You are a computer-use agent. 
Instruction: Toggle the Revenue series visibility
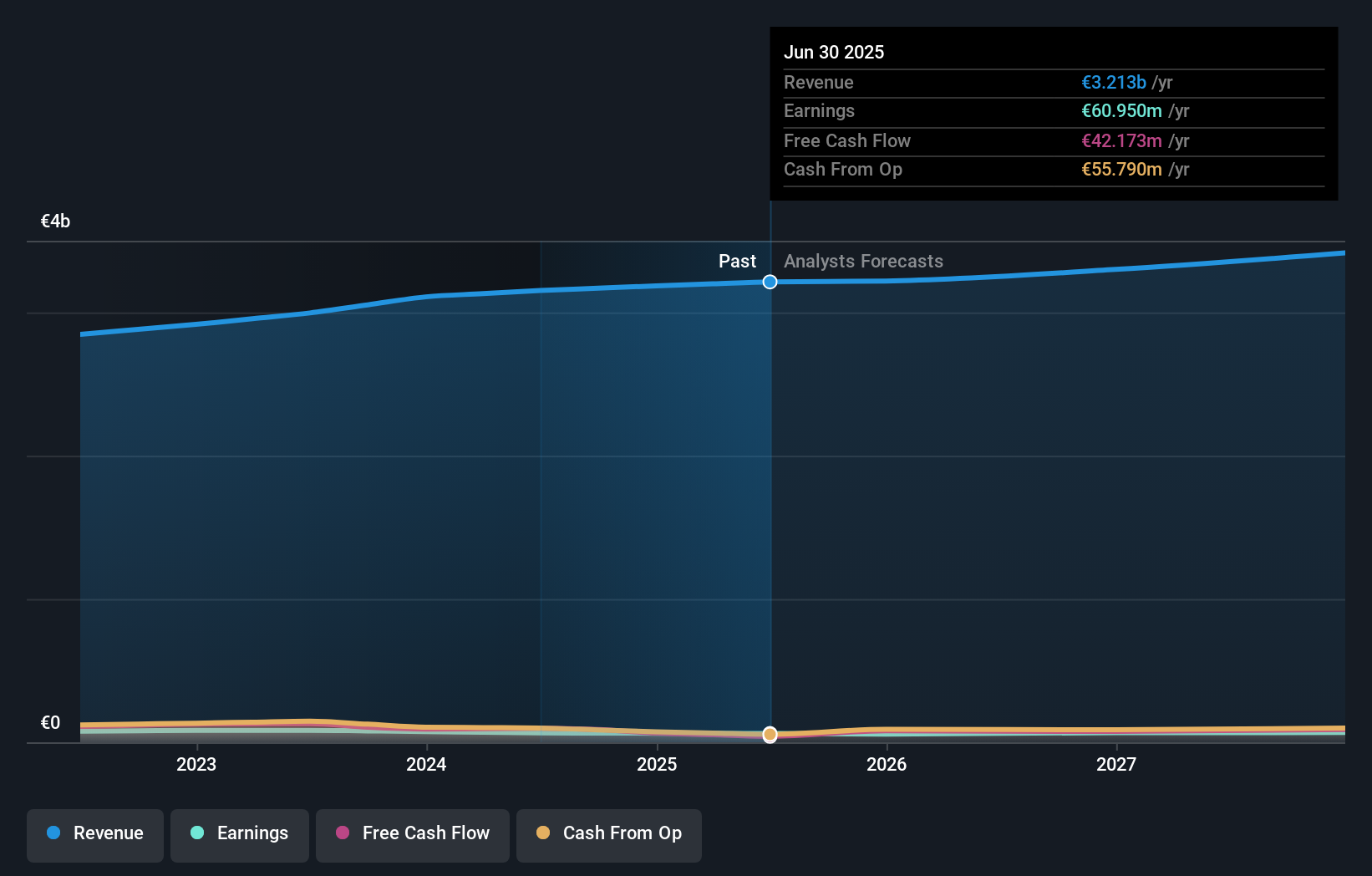94,835
